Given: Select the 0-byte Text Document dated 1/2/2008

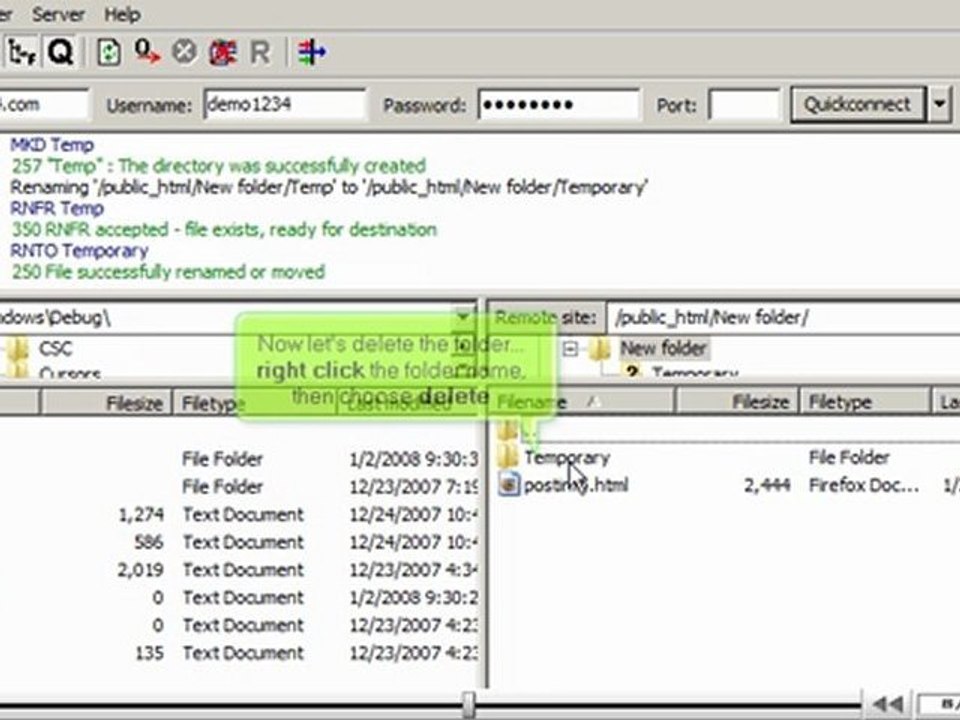Looking at the screenshot, I should 239,598.
